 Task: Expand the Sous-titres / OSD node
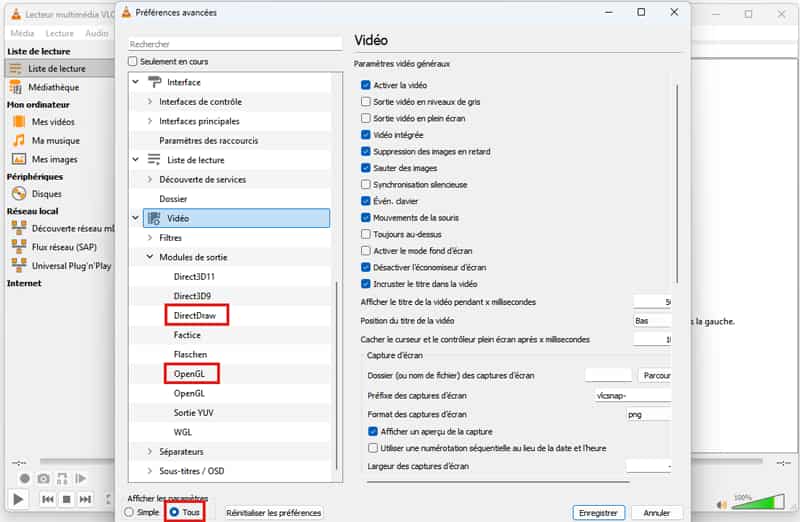pyautogui.click(x=150, y=471)
